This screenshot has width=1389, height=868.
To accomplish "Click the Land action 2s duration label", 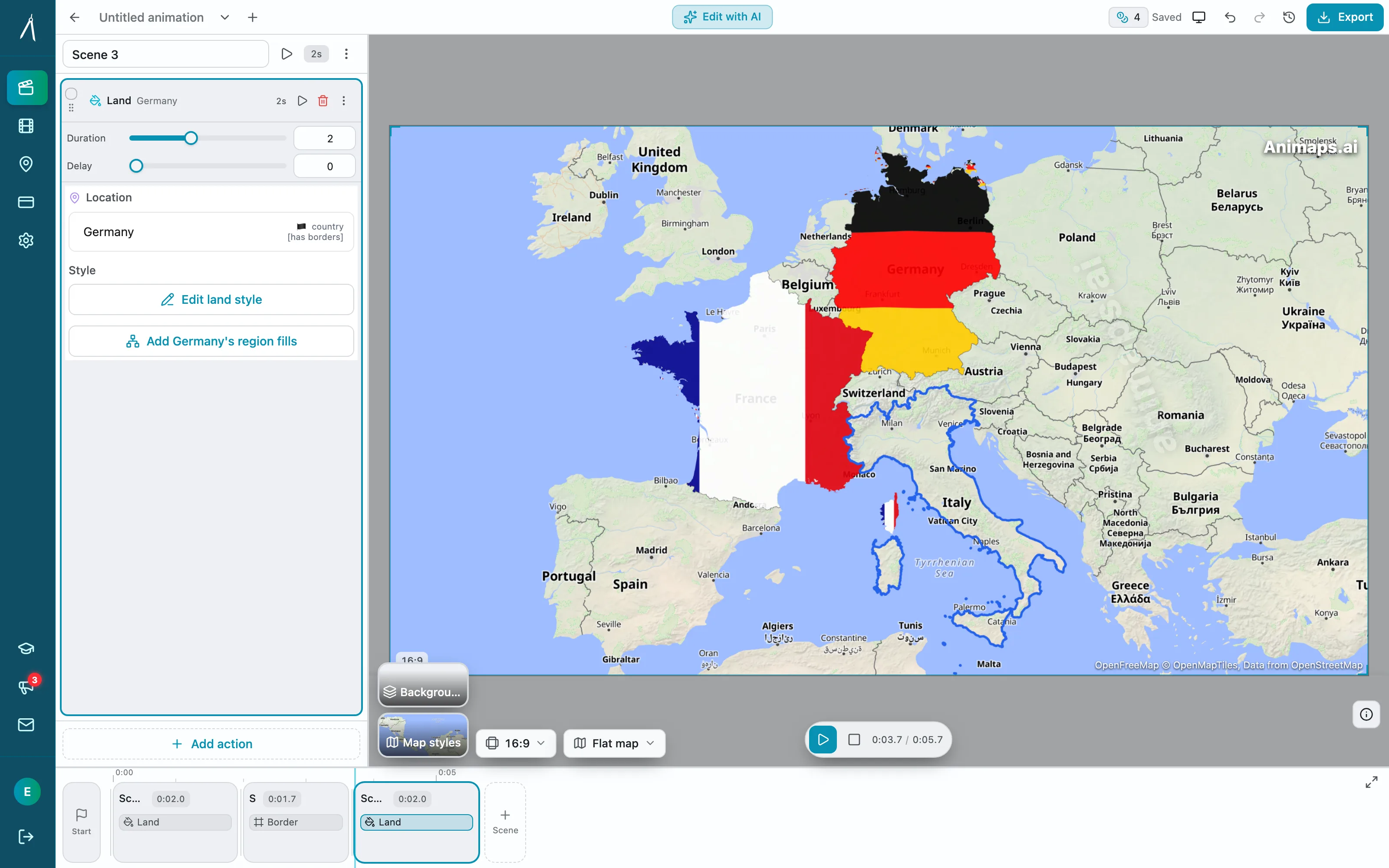I will [281, 101].
